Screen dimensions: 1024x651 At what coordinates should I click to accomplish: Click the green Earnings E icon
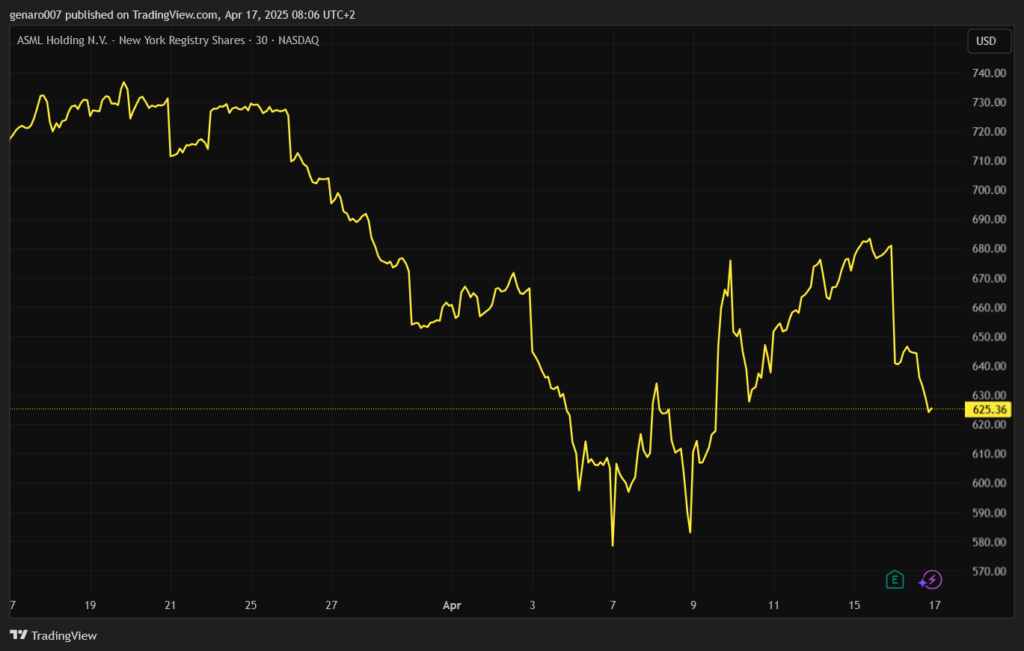click(895, 579)
